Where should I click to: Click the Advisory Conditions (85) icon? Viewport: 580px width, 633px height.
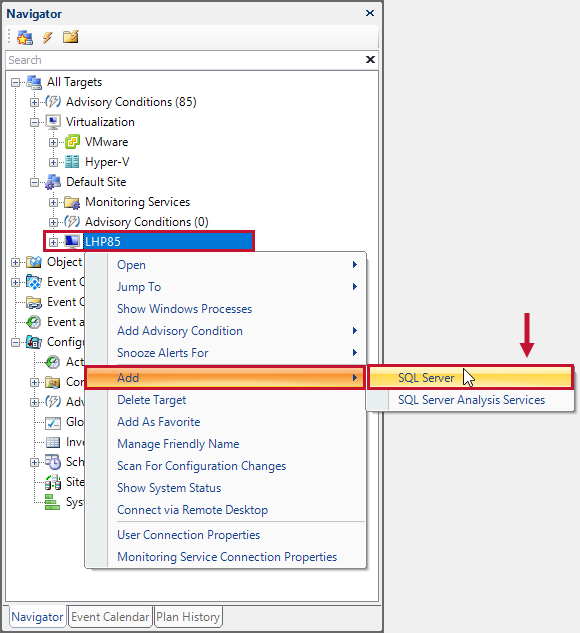point(53,101)
